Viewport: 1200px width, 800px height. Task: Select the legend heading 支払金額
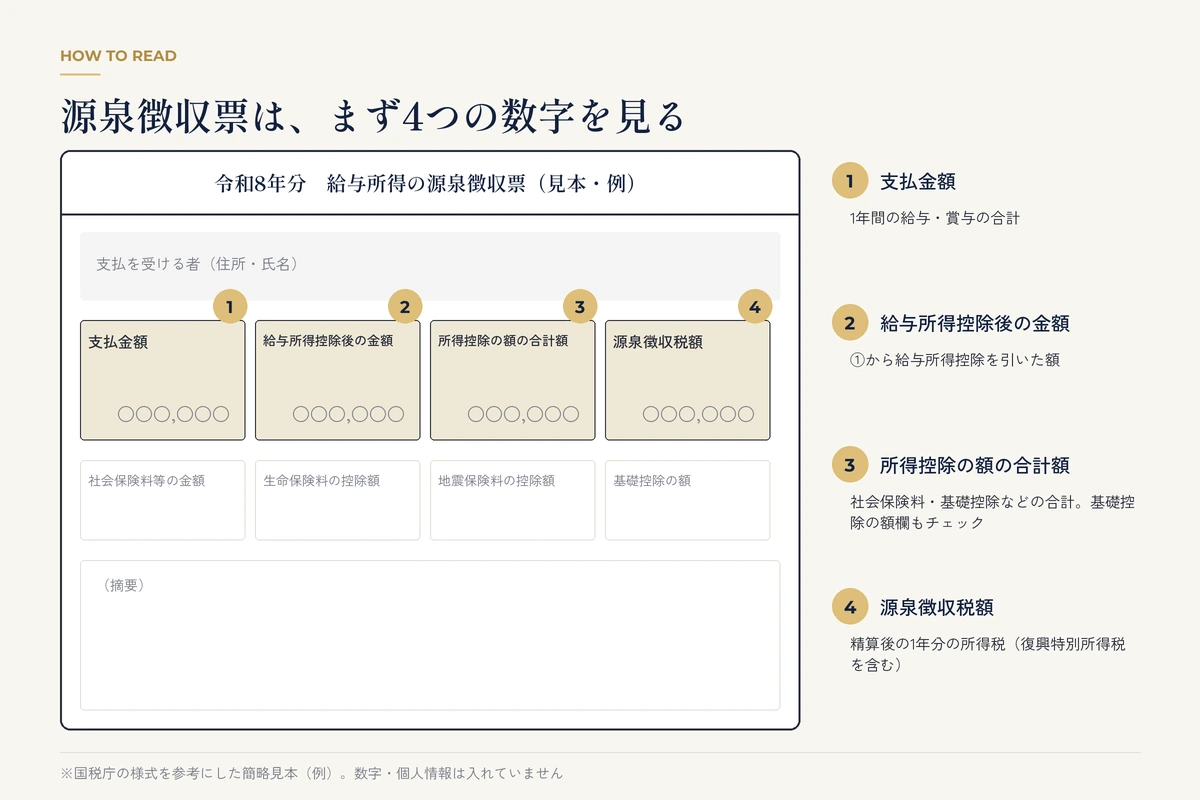(917, 181)
